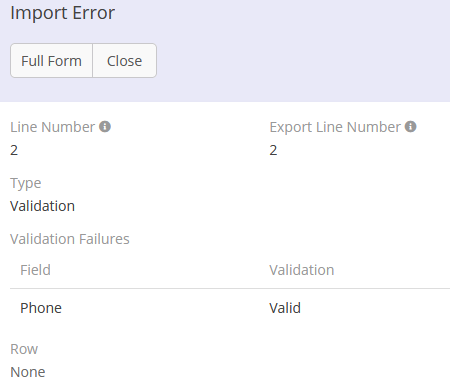
Task: Select the Valid validation cell
Action: [x=285, y=308]
